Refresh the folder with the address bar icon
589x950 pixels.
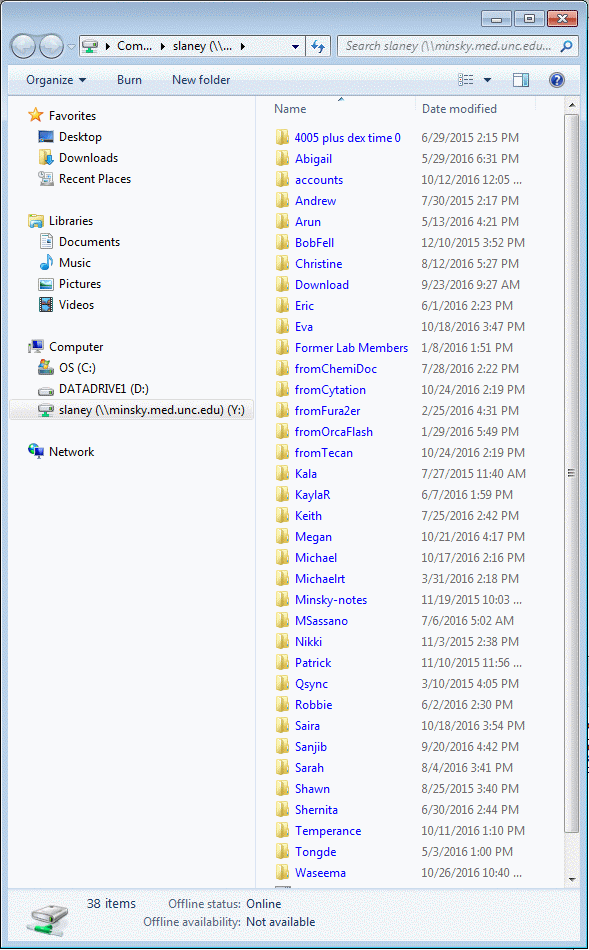pos(318,46)
